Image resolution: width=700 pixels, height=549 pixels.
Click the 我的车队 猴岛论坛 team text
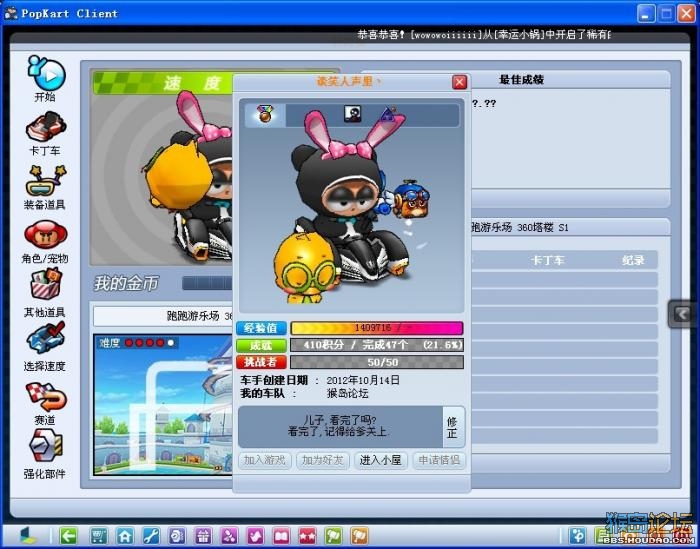304,393
